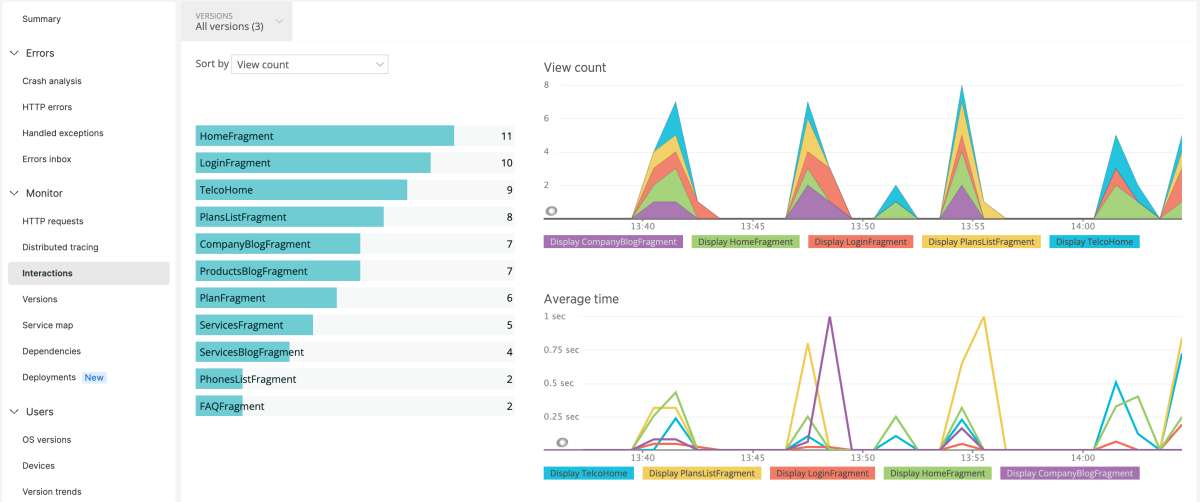Click the circle marker icon on Average time chart
Screen dimensions: 1200x502
click(562, 442)
